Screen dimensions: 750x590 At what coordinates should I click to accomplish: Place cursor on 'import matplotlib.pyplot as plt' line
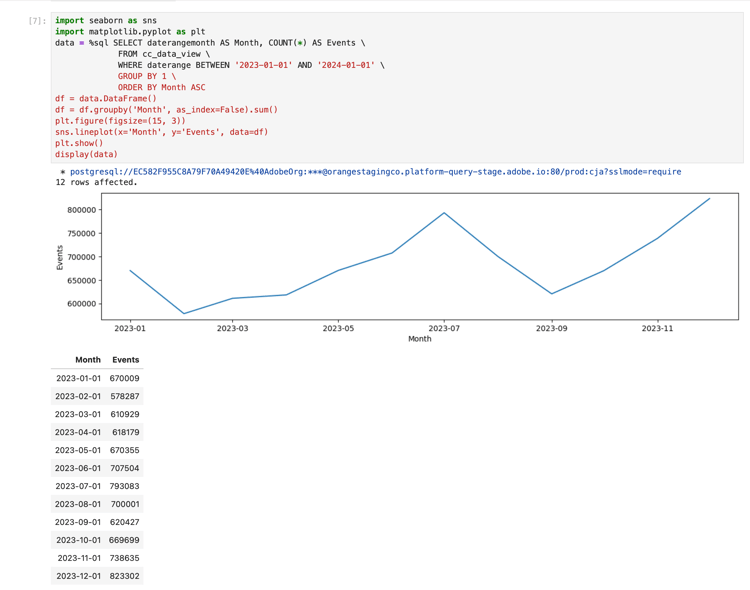coord(129,32)
